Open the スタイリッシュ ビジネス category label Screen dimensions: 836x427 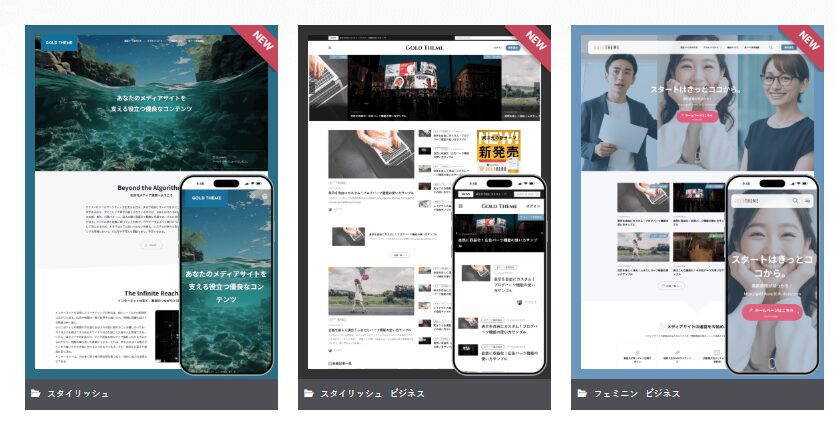pyautogui.click(x=372, y=394)
